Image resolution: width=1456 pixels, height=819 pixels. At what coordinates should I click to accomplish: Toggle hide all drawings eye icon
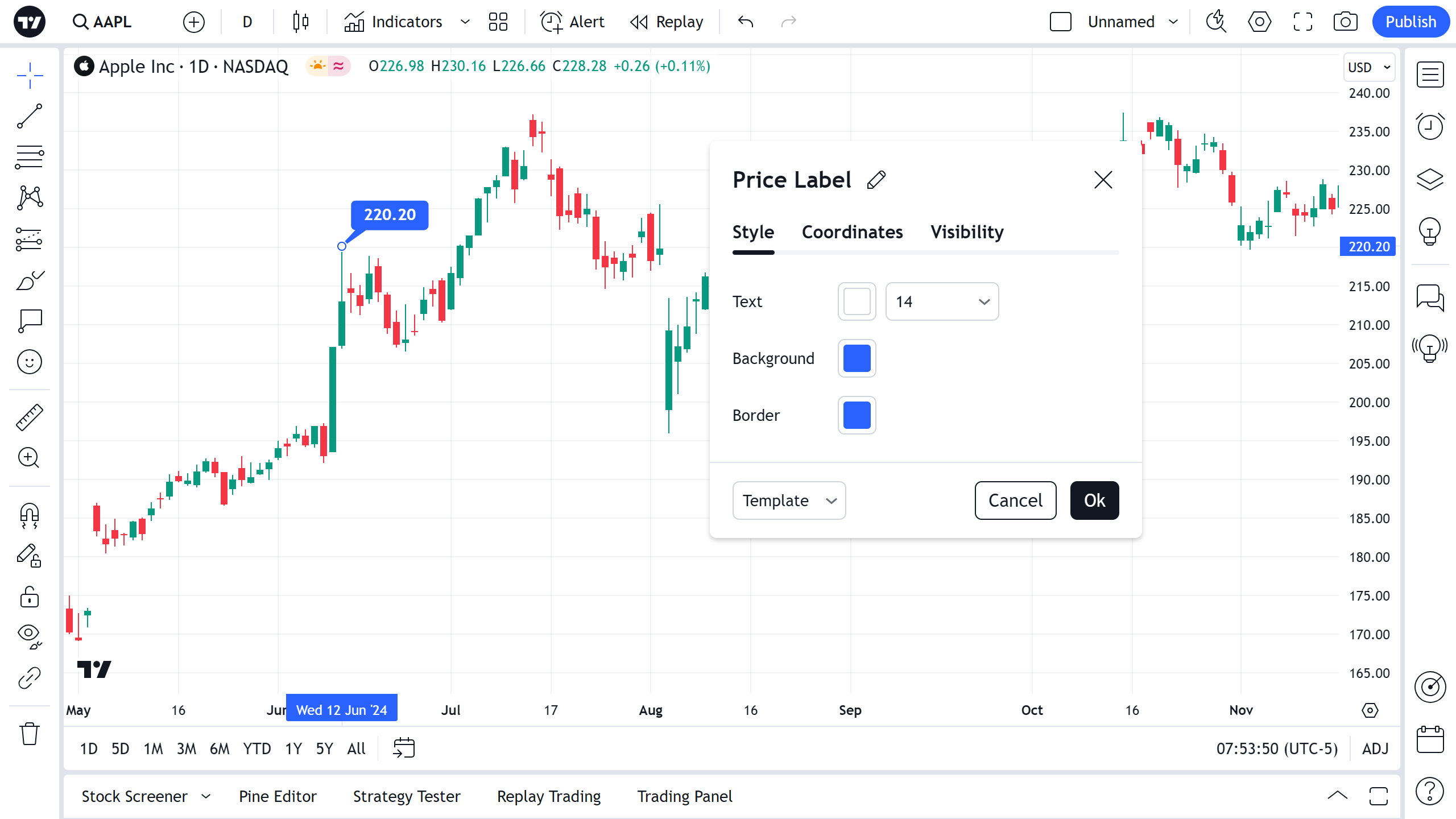coord(30,635)
